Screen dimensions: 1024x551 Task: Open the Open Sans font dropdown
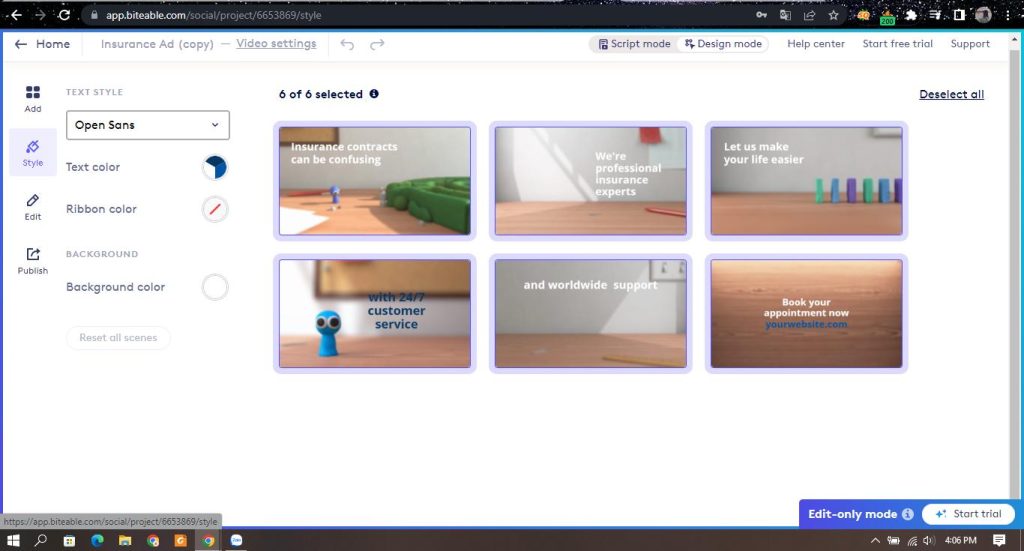(x=148, y=125)
